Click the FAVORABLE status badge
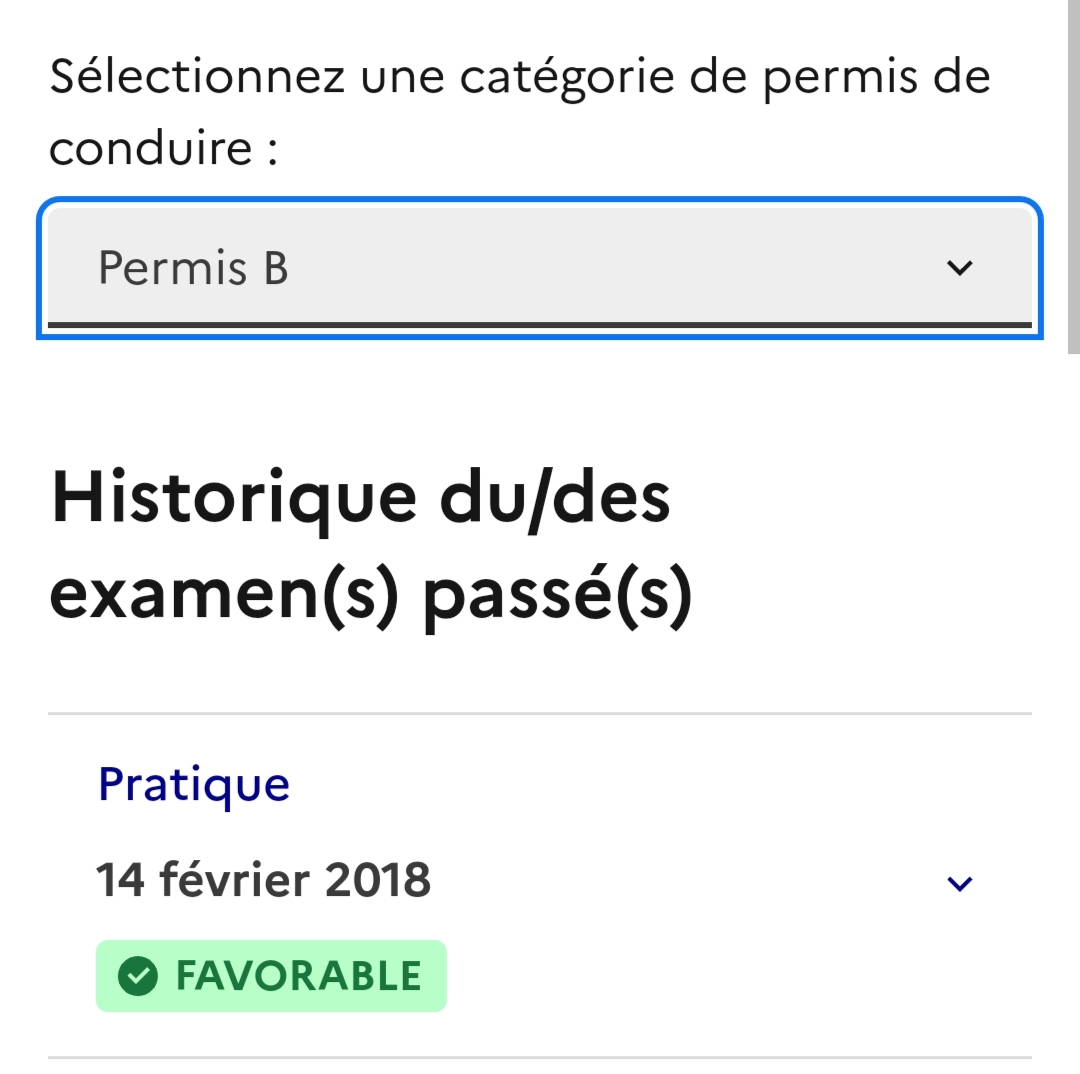Image resolution: width=1080 pixels, height=1074 pixels. (271, 976)
